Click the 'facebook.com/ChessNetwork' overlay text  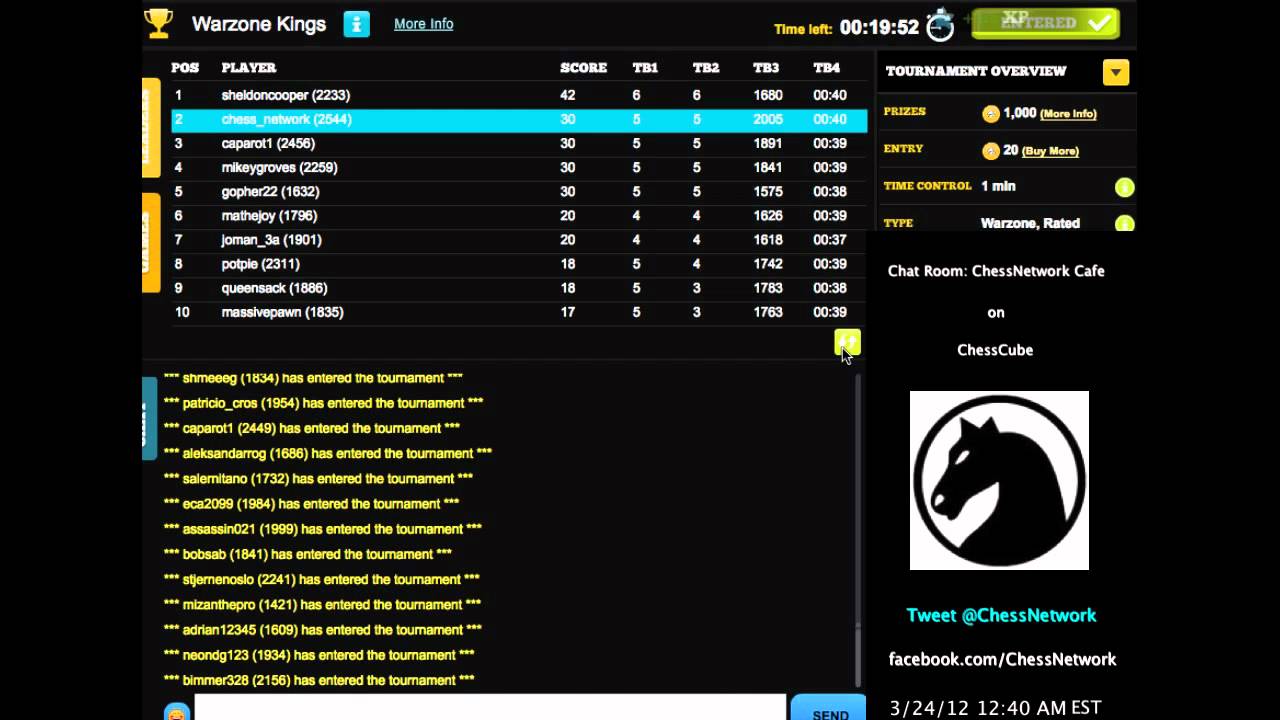tap(1002, 659)
